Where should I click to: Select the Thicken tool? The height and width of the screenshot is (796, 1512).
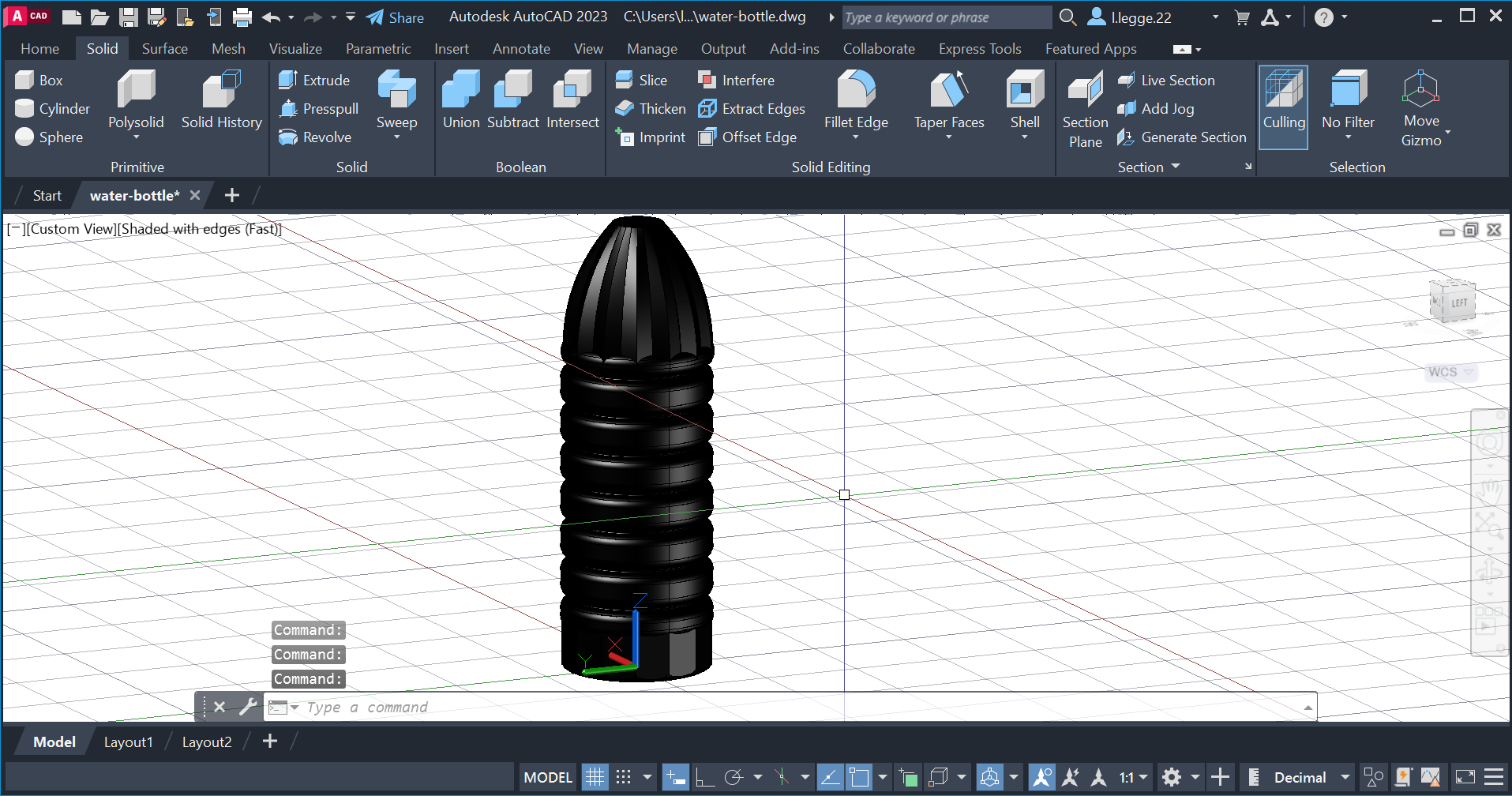[x=651, y=108]
